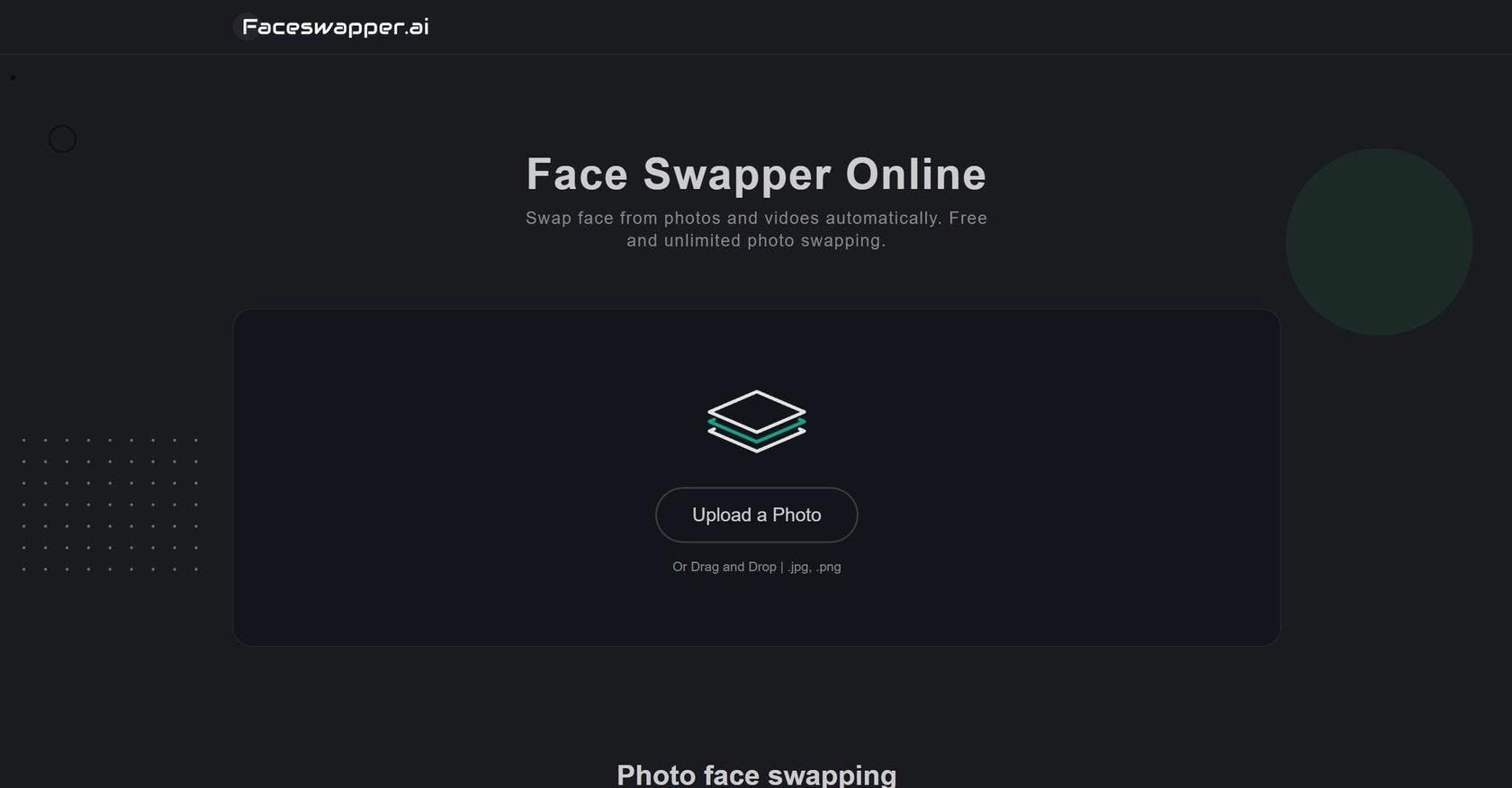Click the '.jpg, .png' format label
This screenshot has width=1512, height=788.
[x=814, y=567]
